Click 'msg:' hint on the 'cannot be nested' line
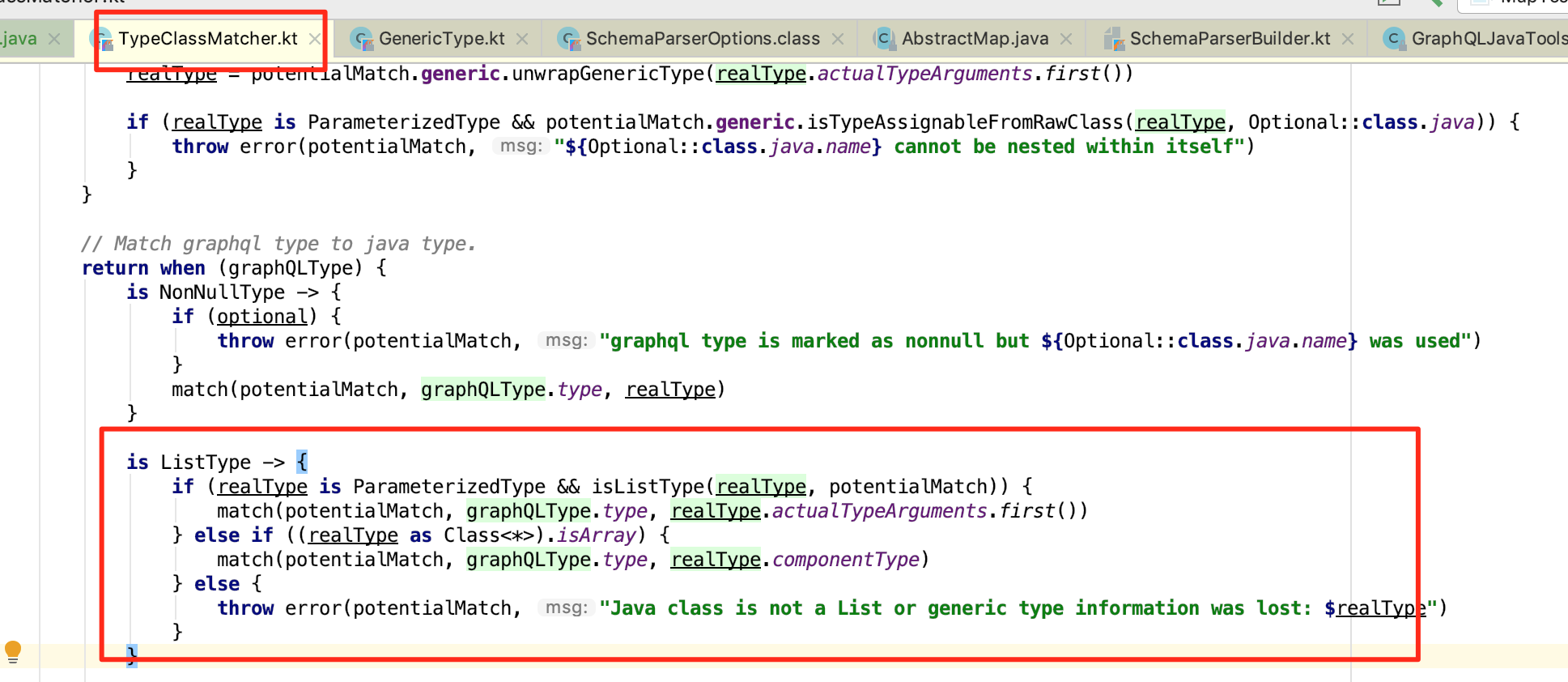The height and width of the screenshot is (682, 1568). [x=521, y=146]
